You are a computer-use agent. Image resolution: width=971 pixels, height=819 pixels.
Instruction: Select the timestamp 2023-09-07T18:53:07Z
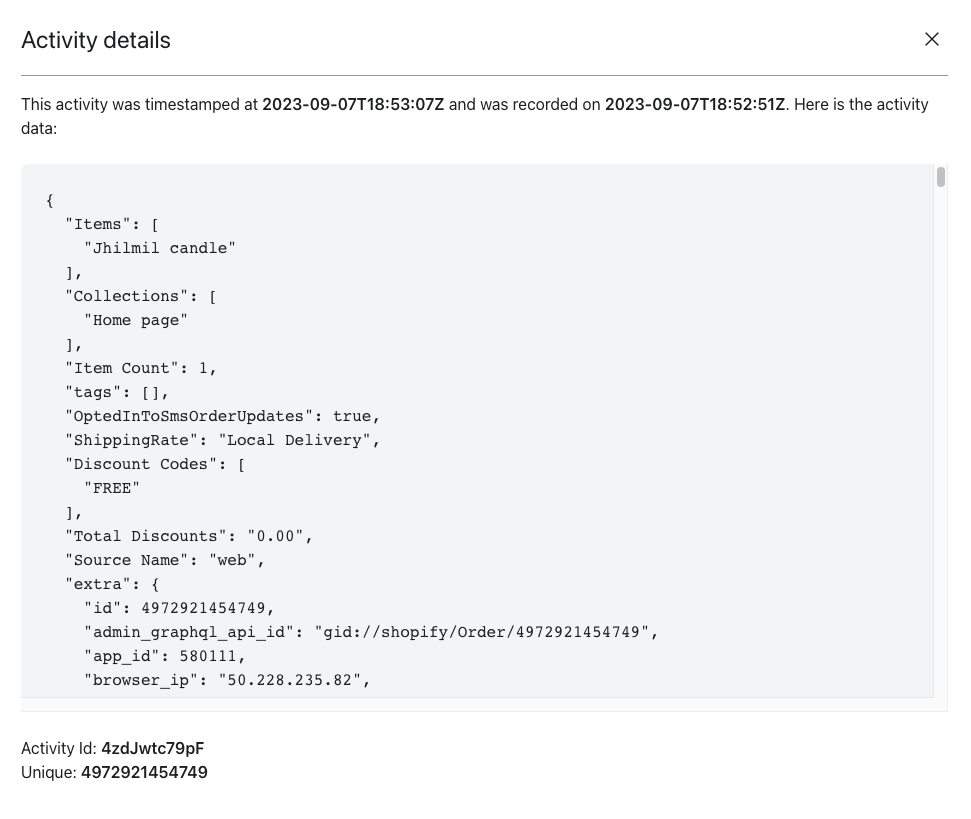(353, 104)
